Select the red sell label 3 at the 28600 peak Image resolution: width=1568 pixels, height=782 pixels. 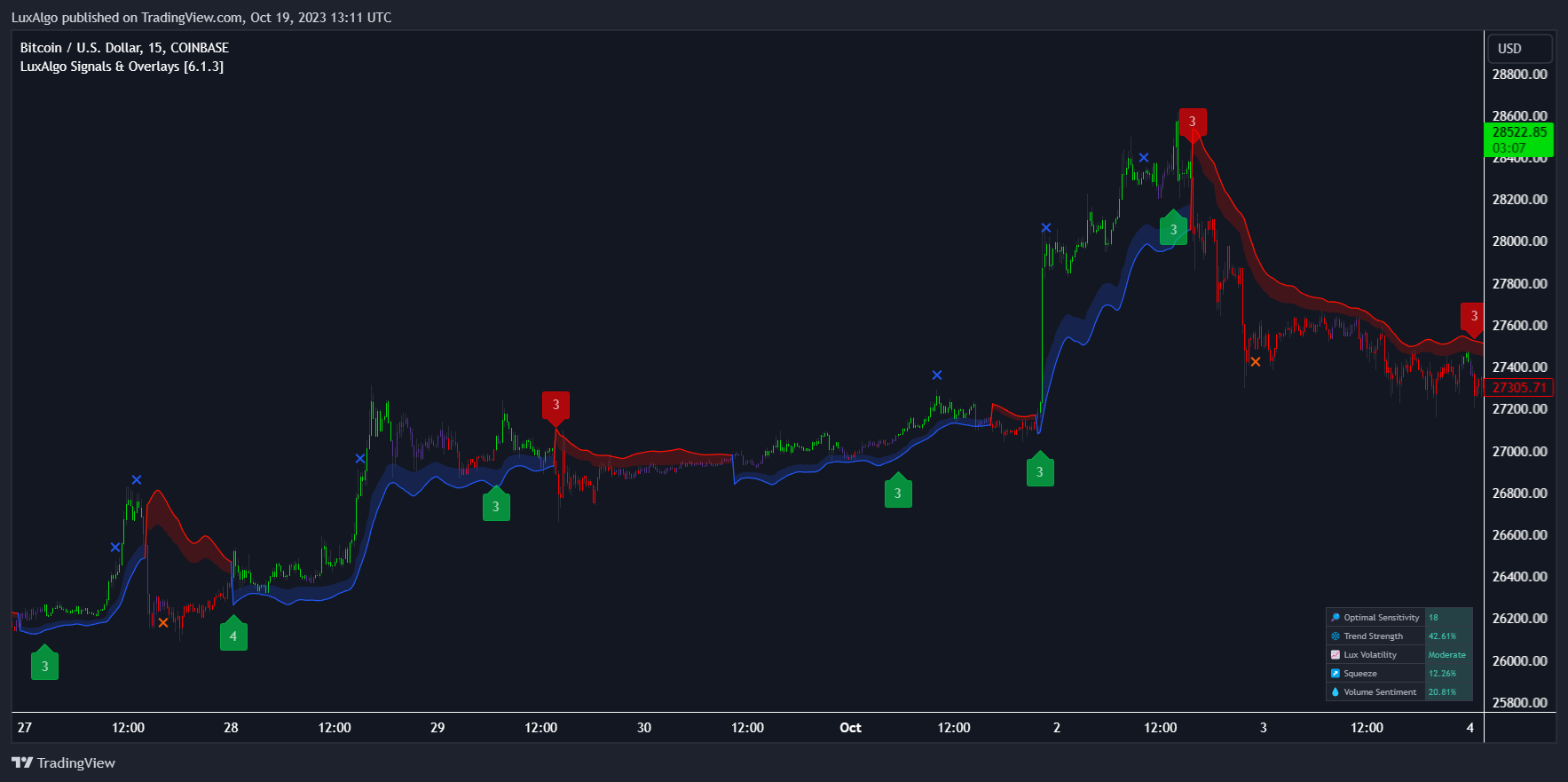(1192, 124)
